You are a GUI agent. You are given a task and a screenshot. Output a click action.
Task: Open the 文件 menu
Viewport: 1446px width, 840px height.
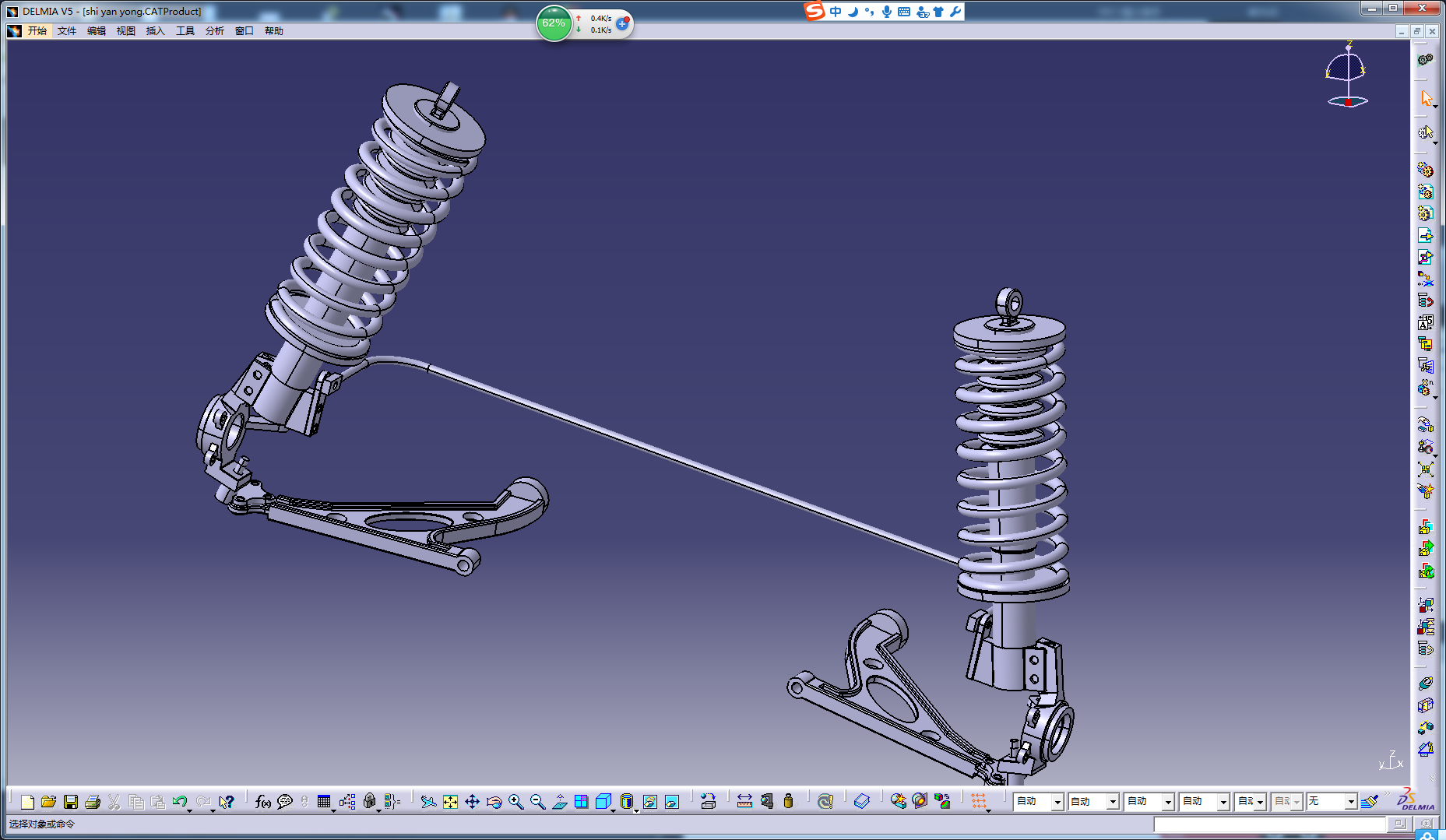click(x=67, y=31)
